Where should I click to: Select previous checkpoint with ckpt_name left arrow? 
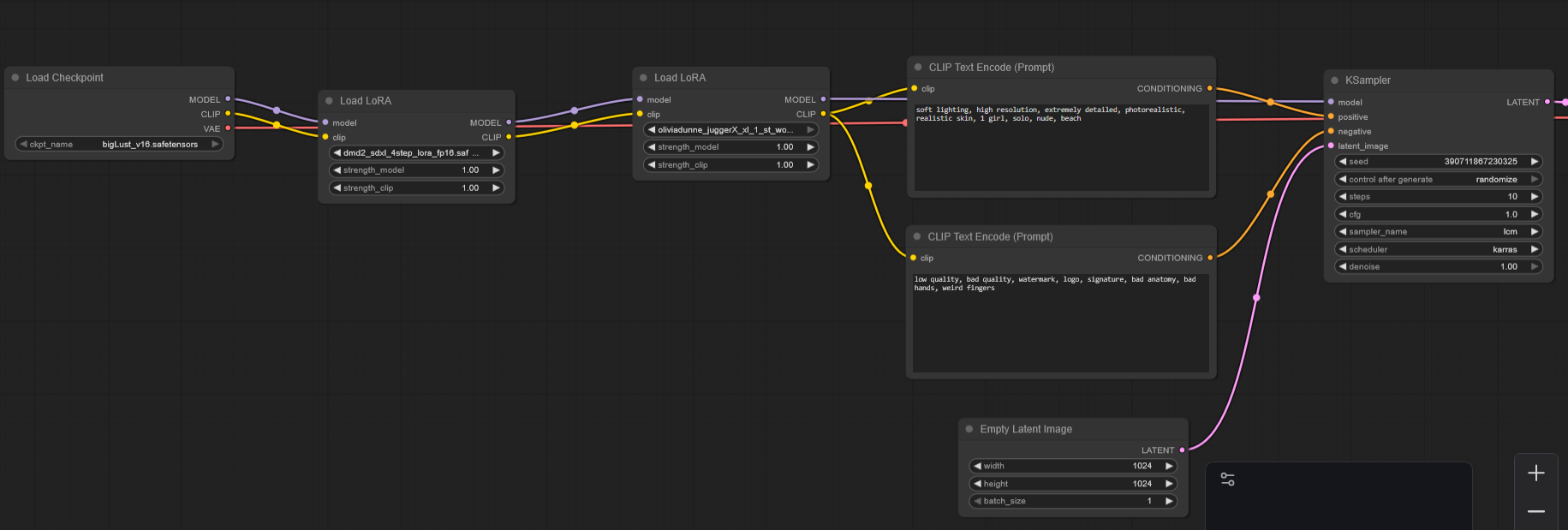pos(23,144)
